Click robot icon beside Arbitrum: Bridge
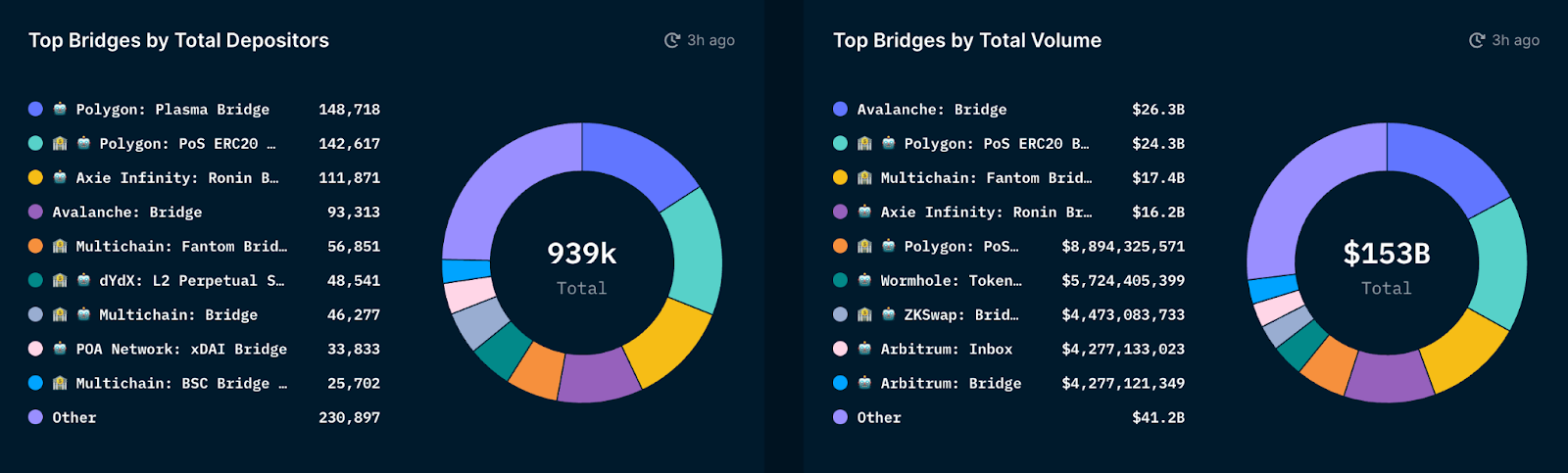The width and height of the screenshot is (1568, 473). pos(864,383)
